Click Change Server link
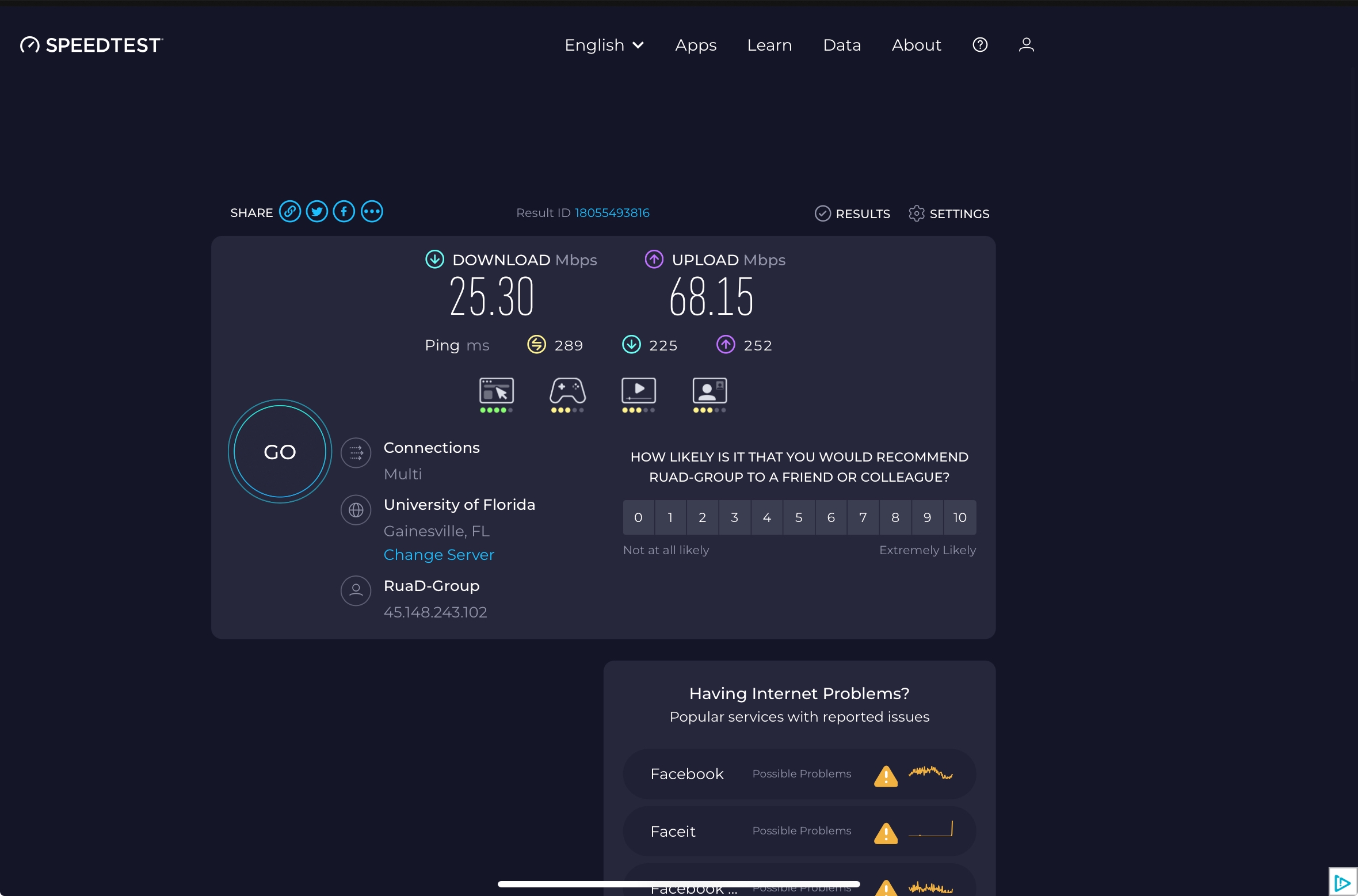The image size is (1358, 896). tap(439, 555)
